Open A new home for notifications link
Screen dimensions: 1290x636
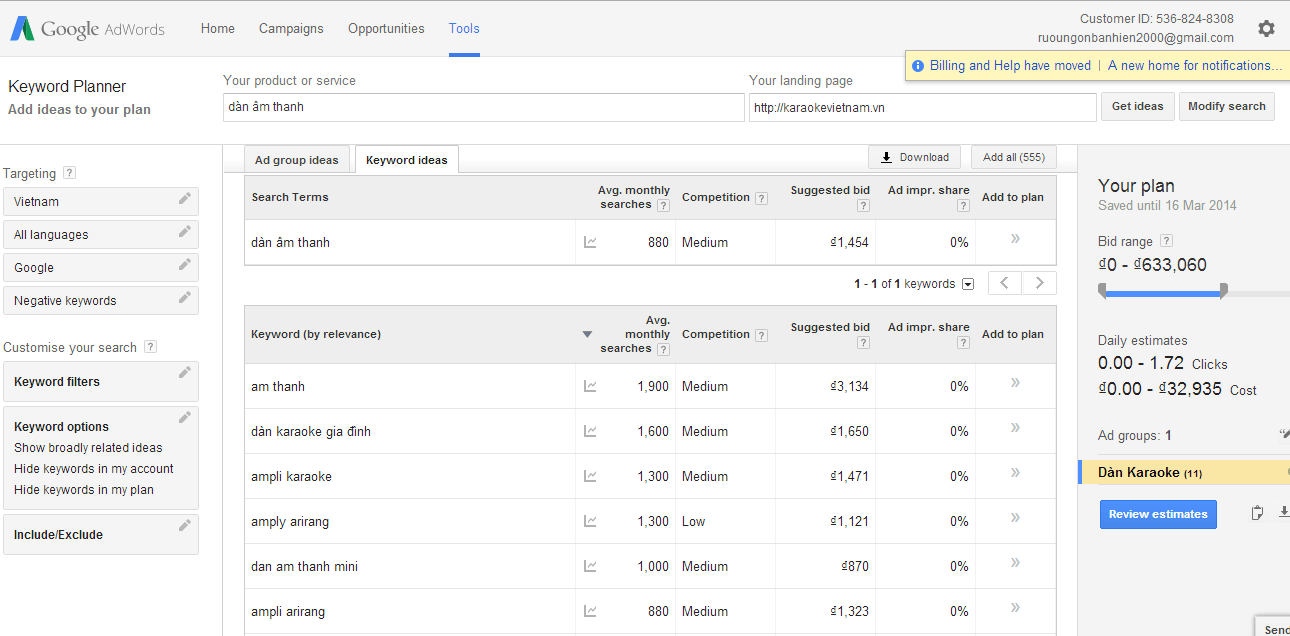point(1195,65)
